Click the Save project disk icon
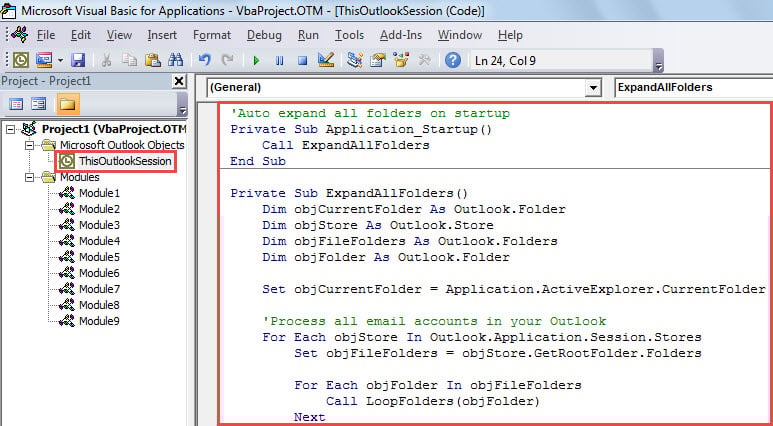The height and width of the screenshot is (426, 773). click(78, 61)
